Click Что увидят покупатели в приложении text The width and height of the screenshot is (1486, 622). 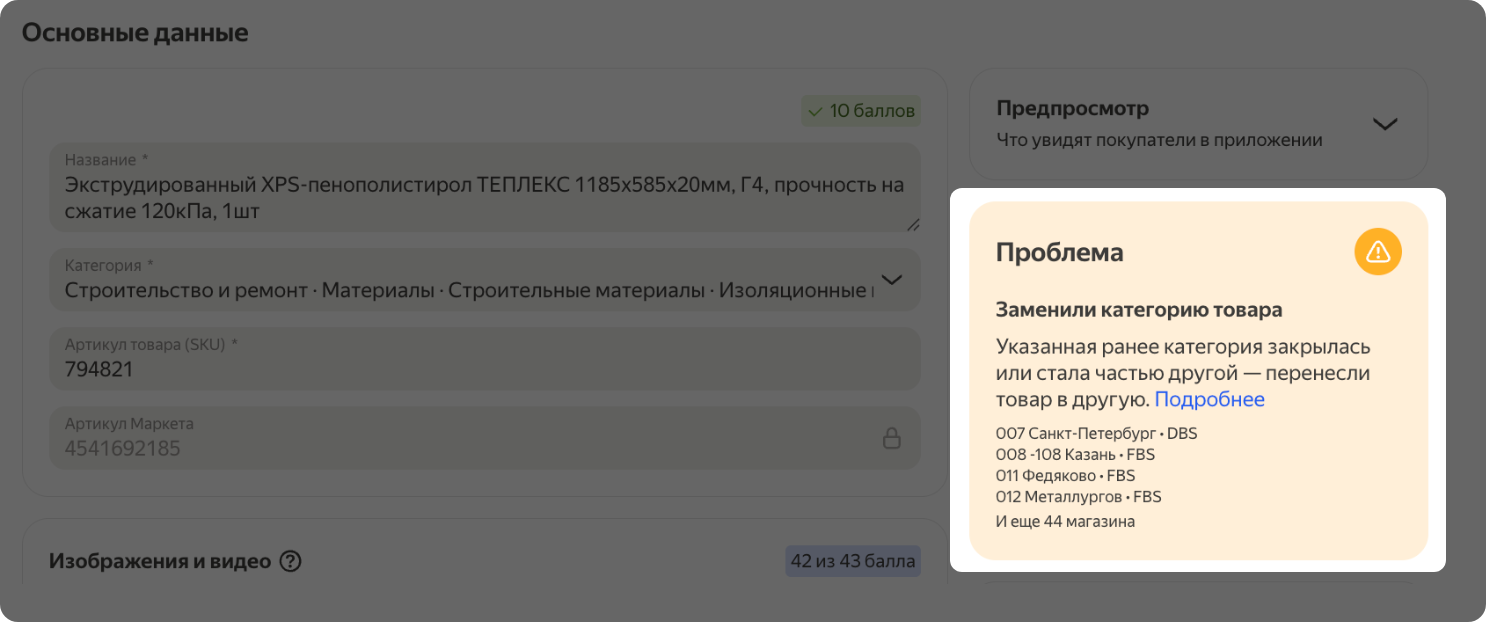[1159, 140]
